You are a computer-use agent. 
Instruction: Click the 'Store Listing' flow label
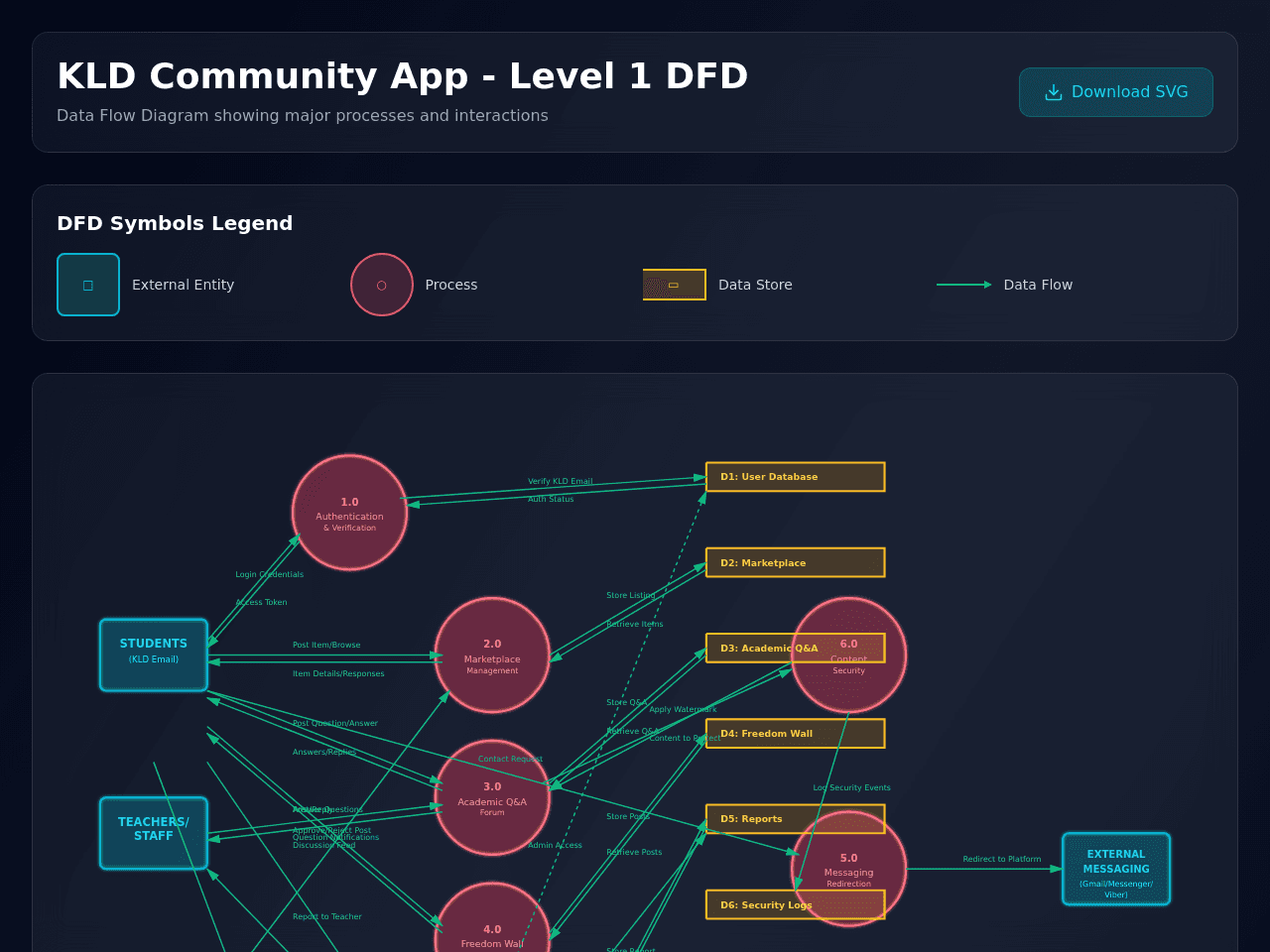[x=631, y=595]
